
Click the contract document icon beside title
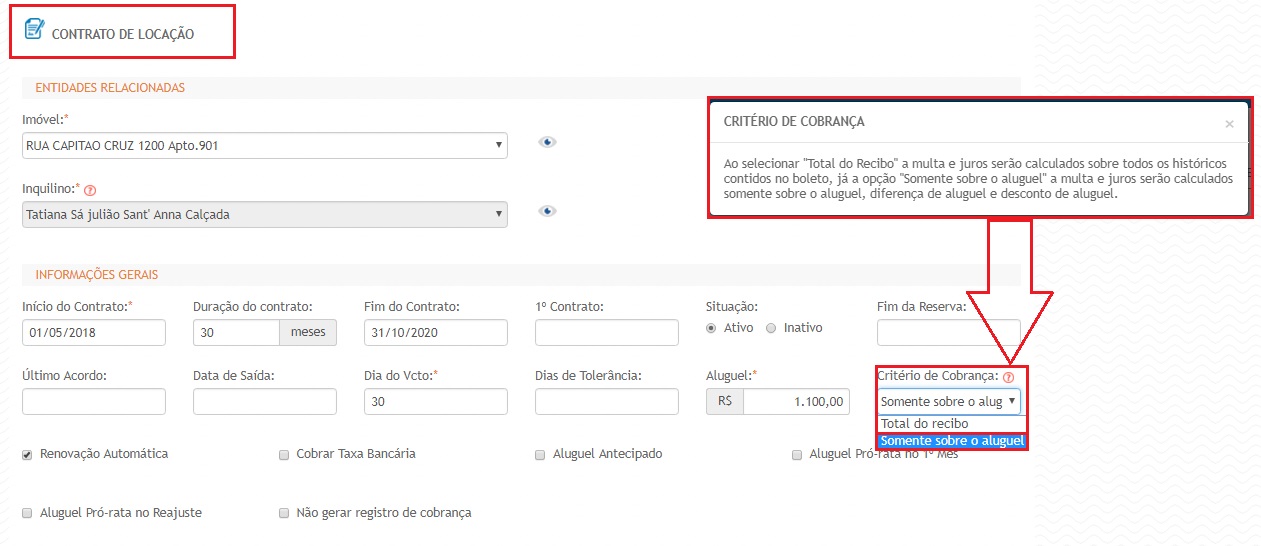pyautogui.click(x=34, y=29)
